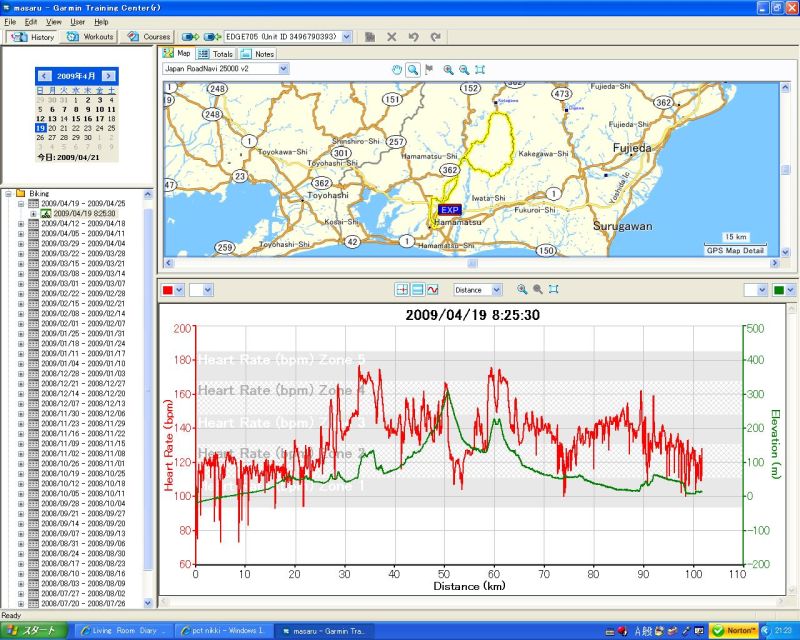Go to previous month in calendar
Image resolution: width=800 pixels, height=640 pixels.
click(44, 76)
